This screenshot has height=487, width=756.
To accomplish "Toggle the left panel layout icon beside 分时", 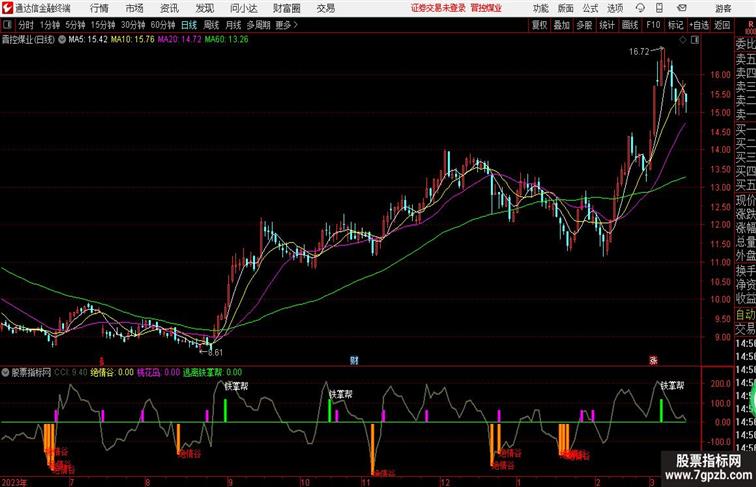I will click(7, 25).
